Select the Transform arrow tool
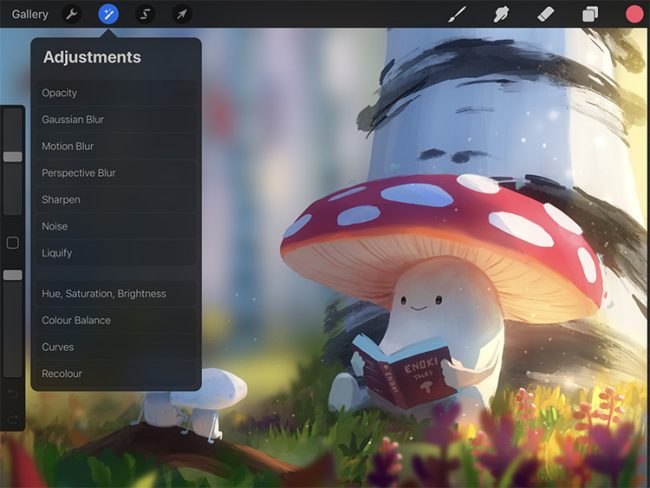 181,14
